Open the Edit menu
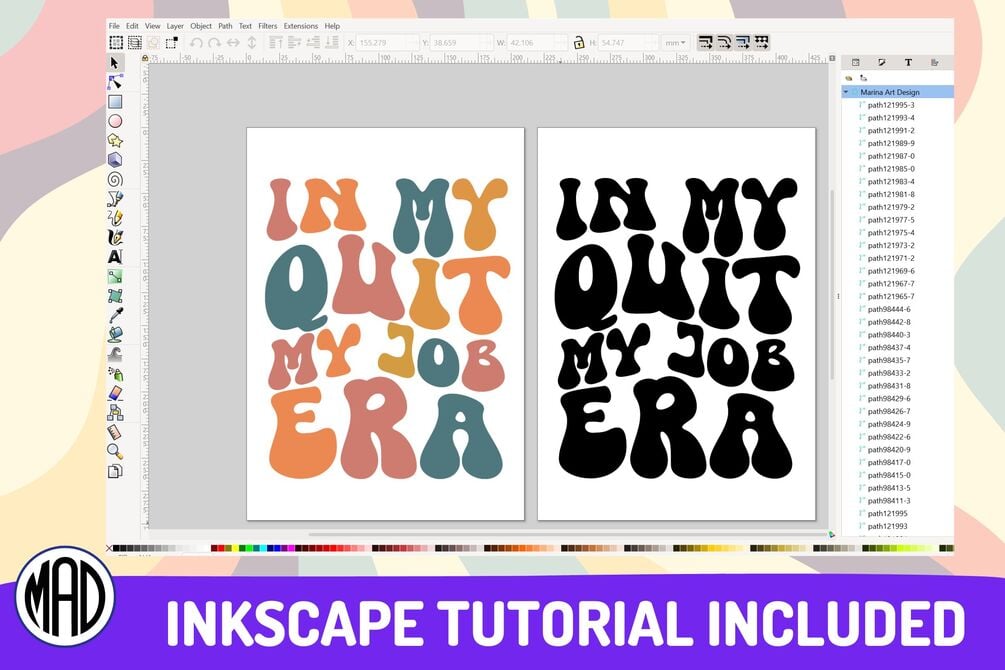 coord(132,26)
